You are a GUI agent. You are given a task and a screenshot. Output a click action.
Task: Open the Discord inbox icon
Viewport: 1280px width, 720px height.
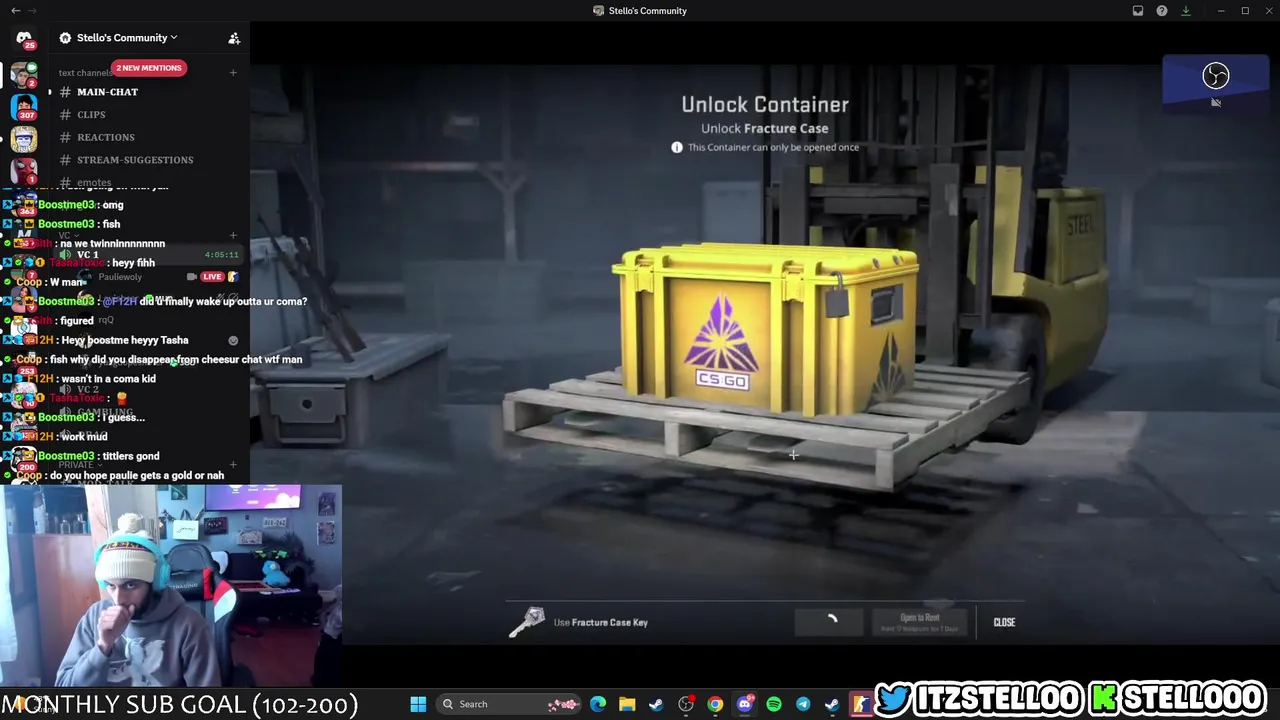1138,11
